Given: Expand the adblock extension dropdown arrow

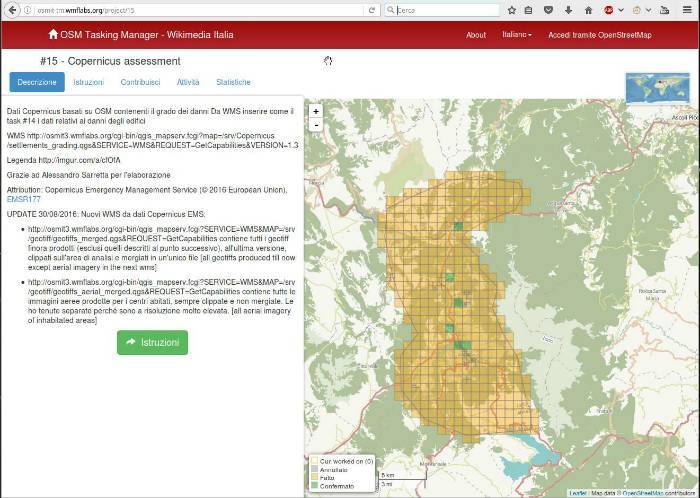Looking at the screenshot, I should pyautogui.click(x=622, y=10).
